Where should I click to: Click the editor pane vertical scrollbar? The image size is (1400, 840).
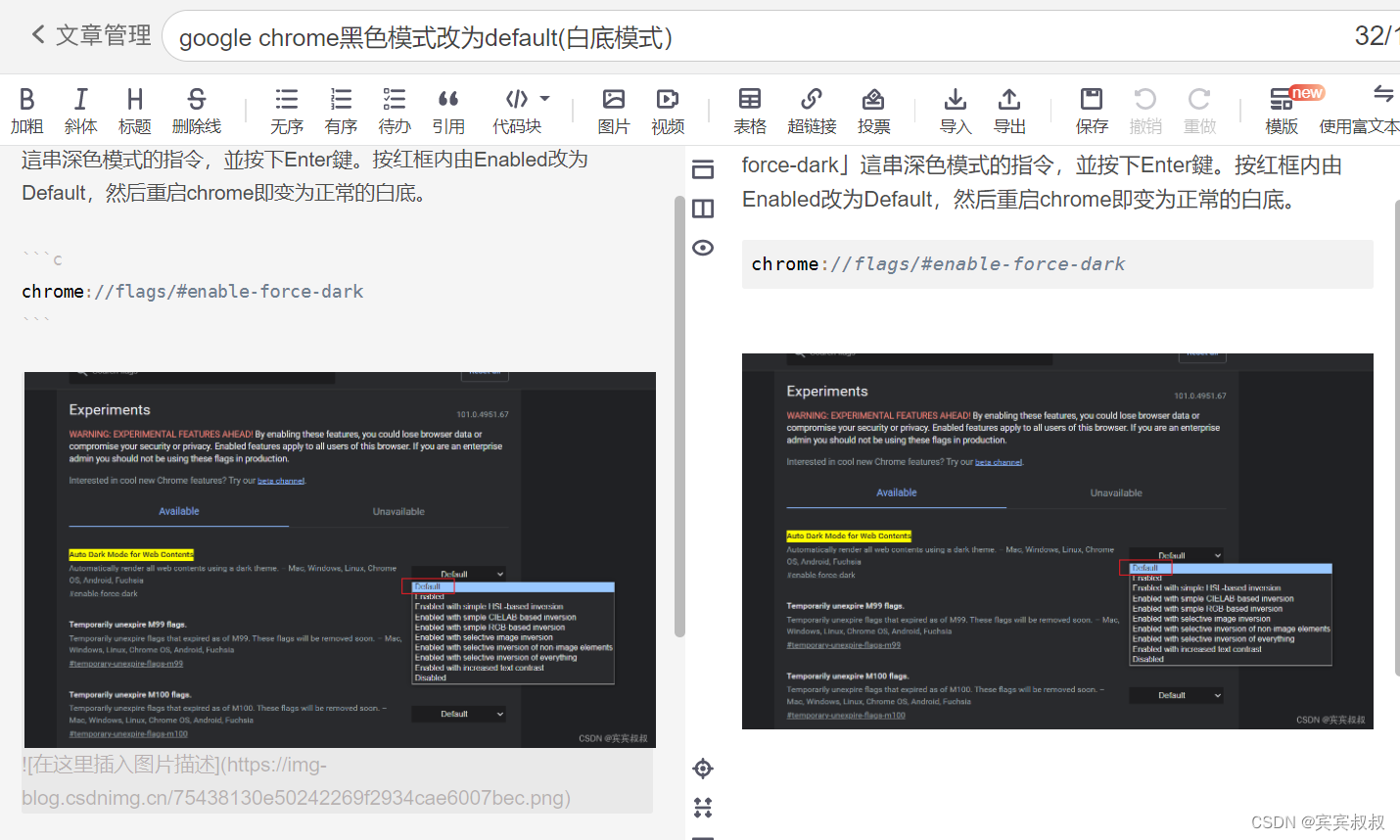click(679, 416)
